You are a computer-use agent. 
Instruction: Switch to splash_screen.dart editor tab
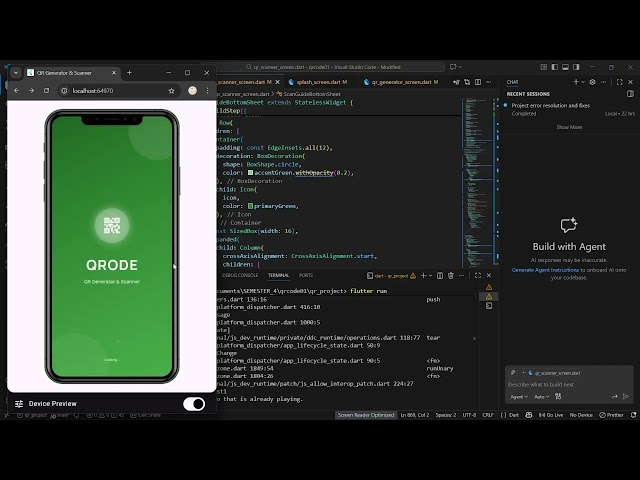(x=318, y=82)
